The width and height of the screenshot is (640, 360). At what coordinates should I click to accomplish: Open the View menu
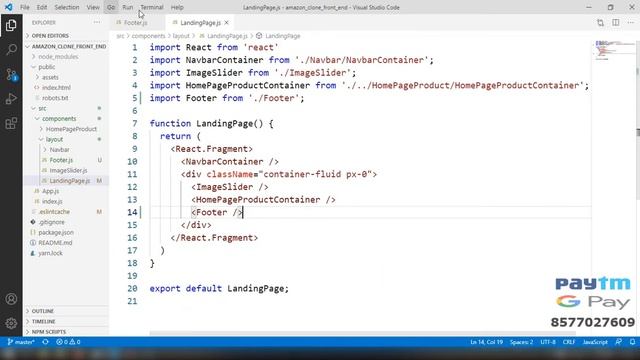click(x=93, y=7)
